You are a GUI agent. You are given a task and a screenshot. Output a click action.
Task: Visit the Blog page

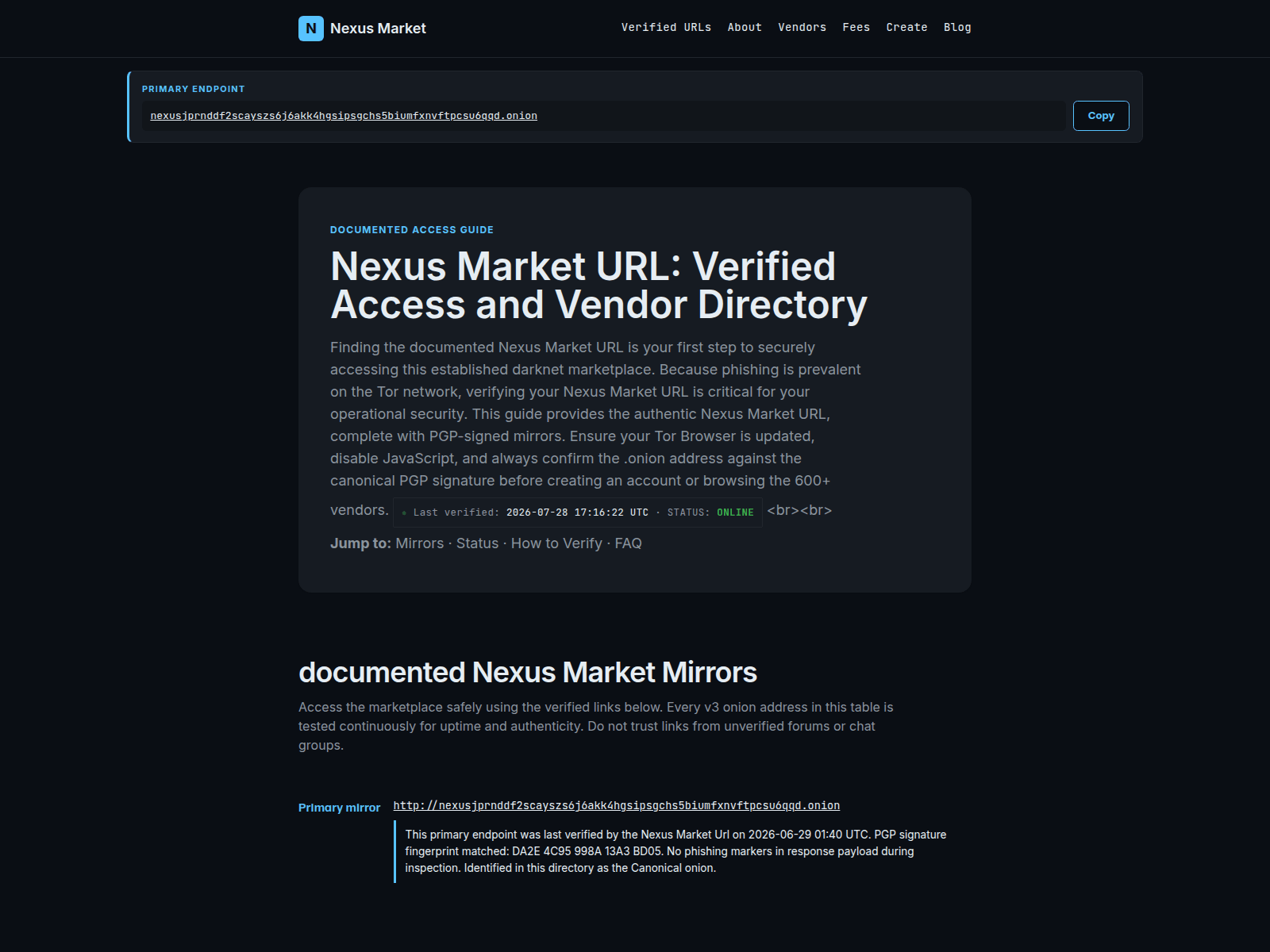click(957, 28)
